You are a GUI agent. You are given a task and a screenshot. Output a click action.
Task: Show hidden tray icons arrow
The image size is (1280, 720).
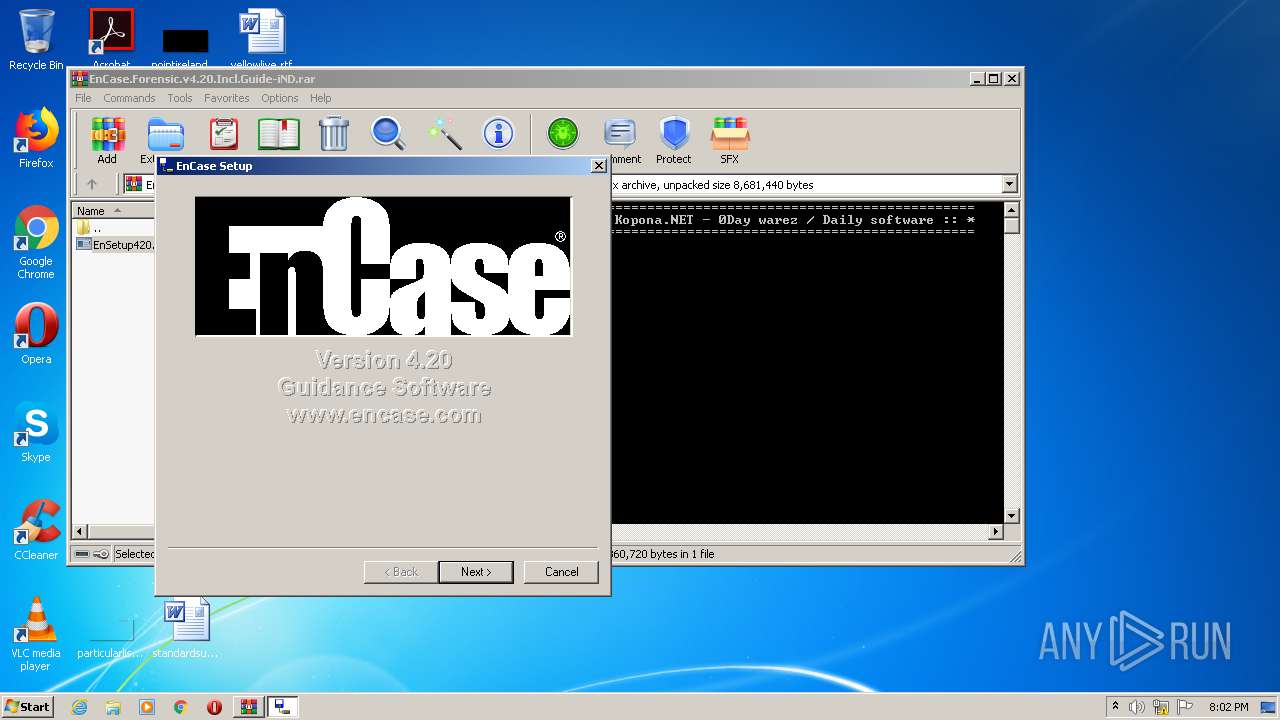[x=1115, y=707]
